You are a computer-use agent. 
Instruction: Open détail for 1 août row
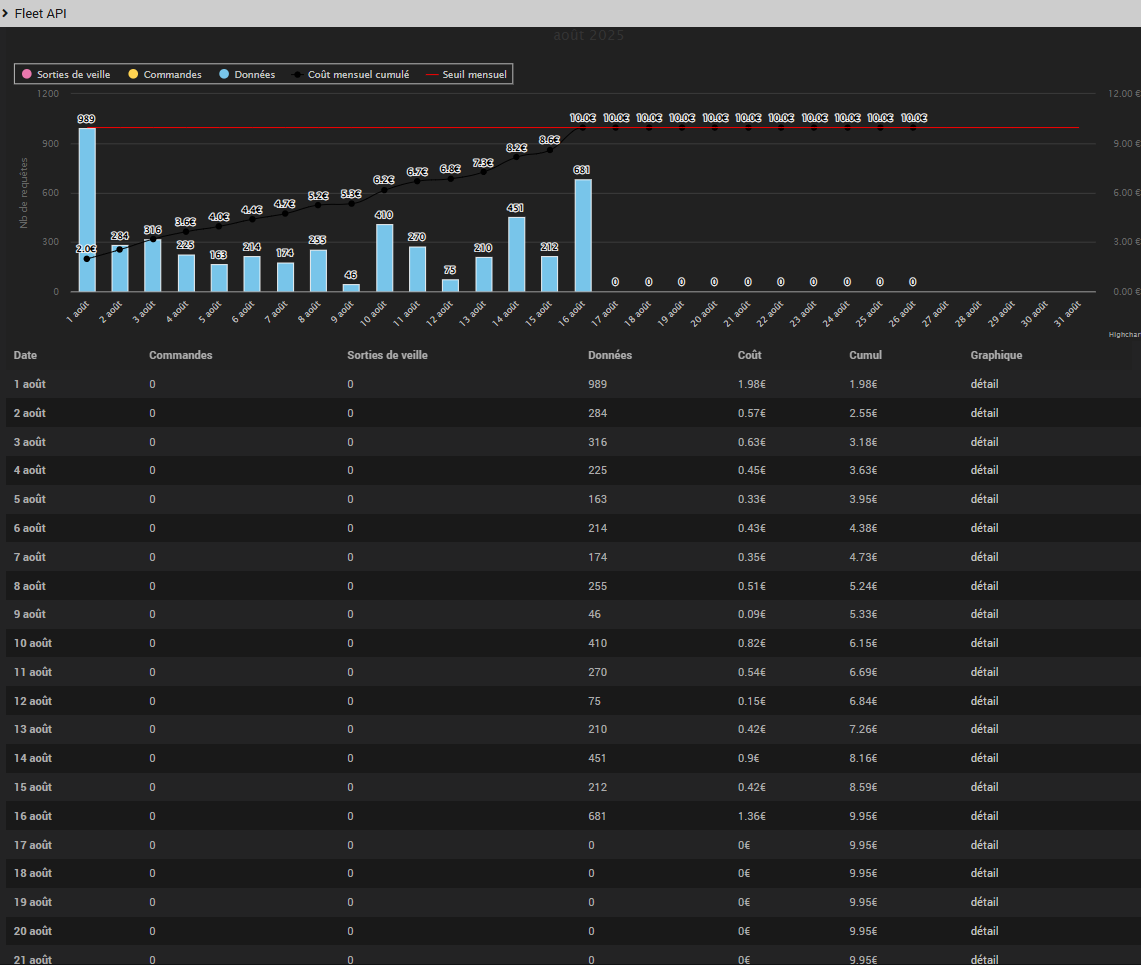[x=984, y=384]
